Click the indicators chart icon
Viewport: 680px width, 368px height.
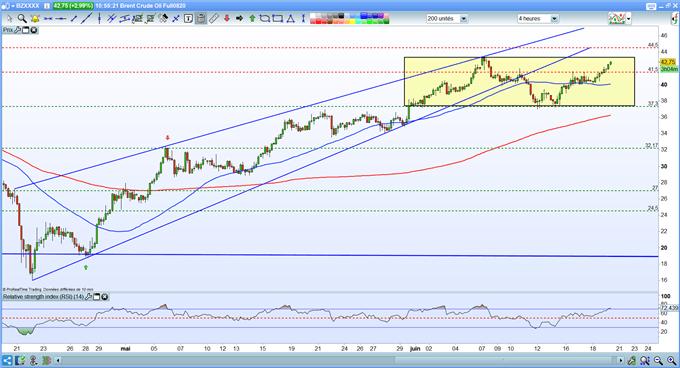[617, 18]
